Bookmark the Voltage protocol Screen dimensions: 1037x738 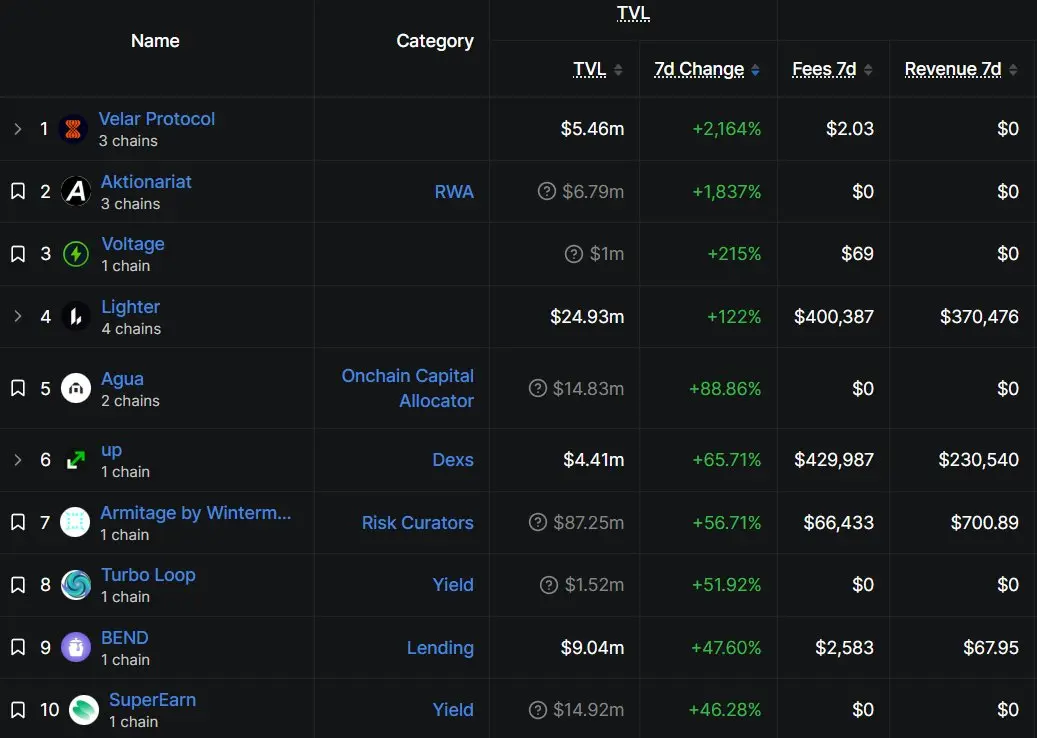tap(18, 254)
